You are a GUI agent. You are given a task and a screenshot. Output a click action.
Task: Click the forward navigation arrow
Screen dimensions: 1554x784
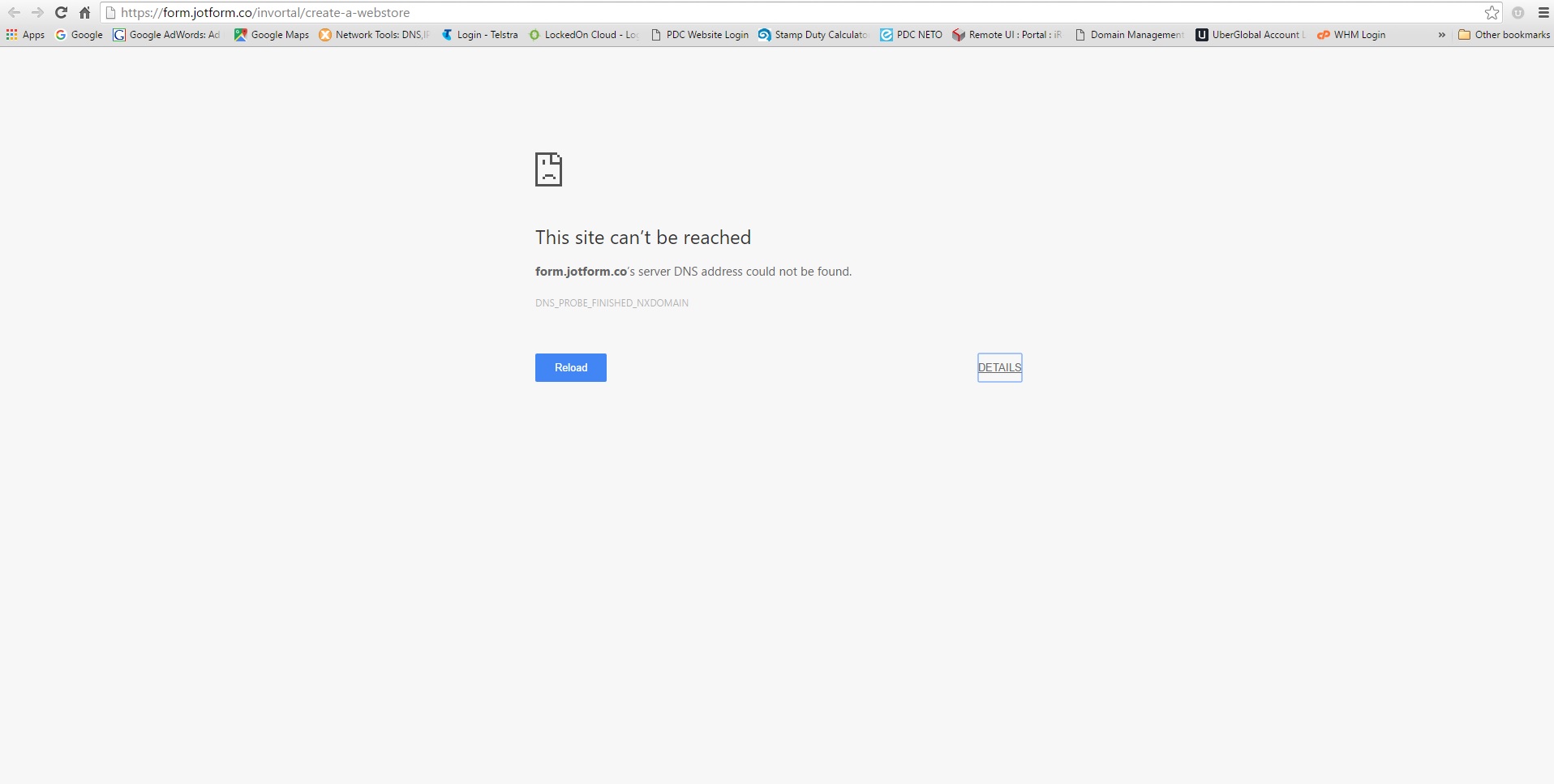click(37, 12)
